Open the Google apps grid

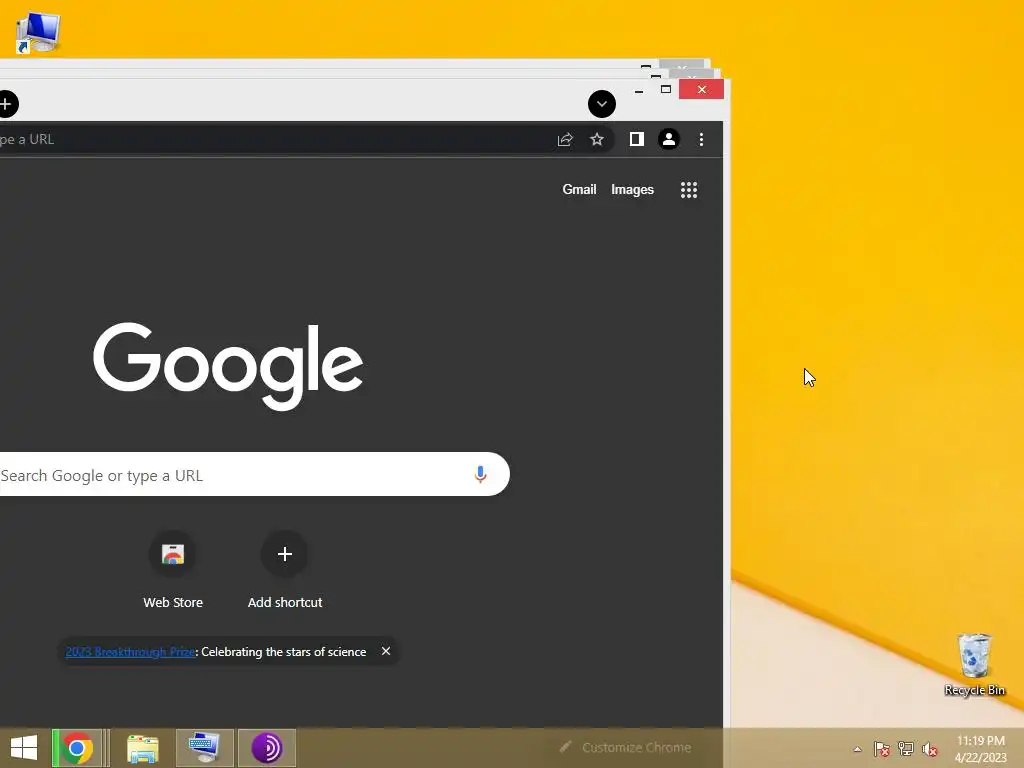[x=689, y=190]
